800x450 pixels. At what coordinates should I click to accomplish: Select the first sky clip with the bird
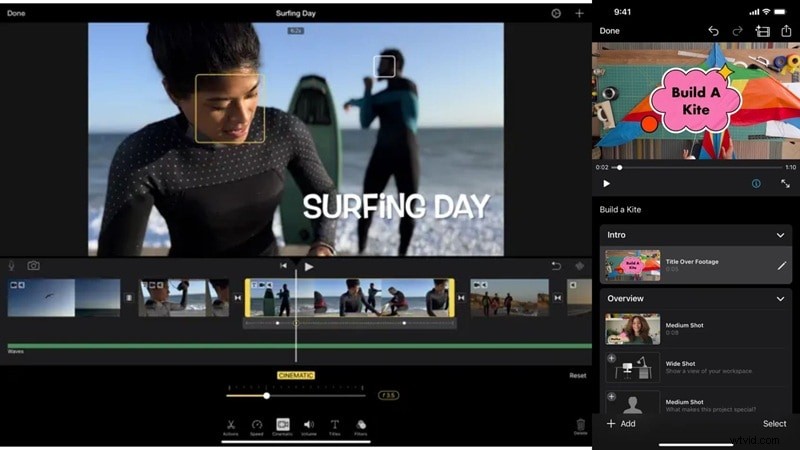coord(64,298)
